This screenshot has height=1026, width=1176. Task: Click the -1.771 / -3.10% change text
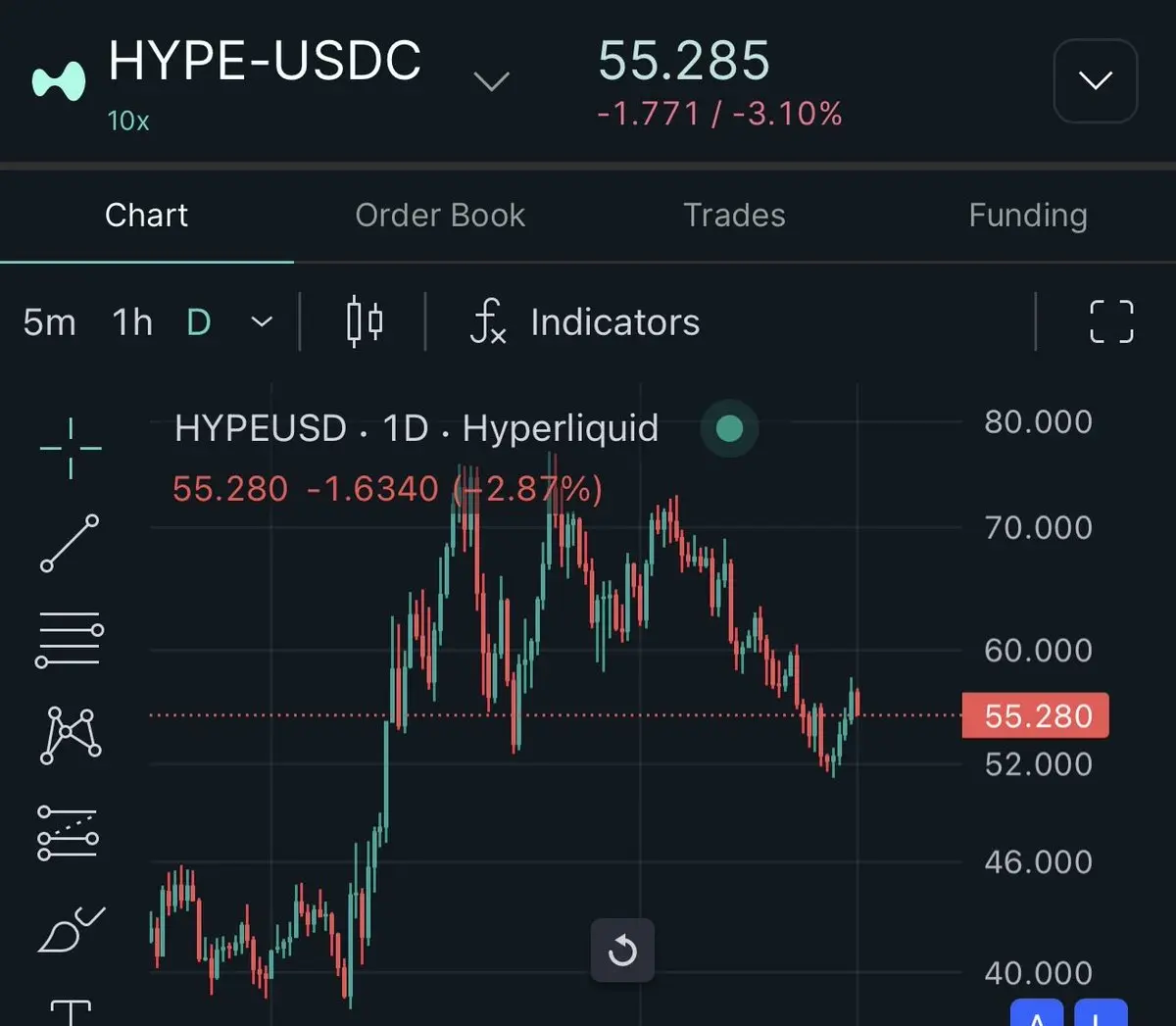(x=719, y=114)
